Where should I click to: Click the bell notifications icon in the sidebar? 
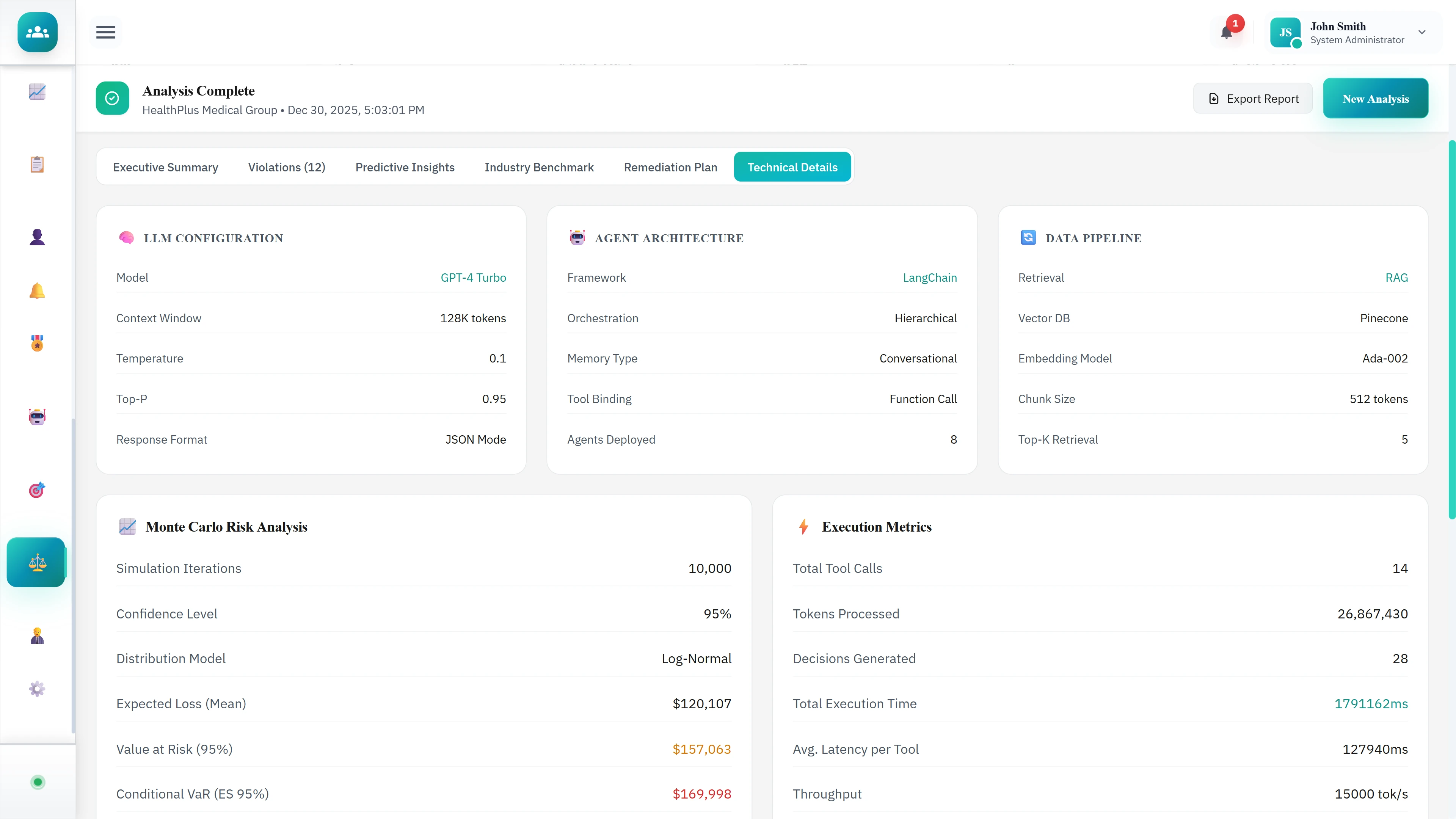point(37,290)
